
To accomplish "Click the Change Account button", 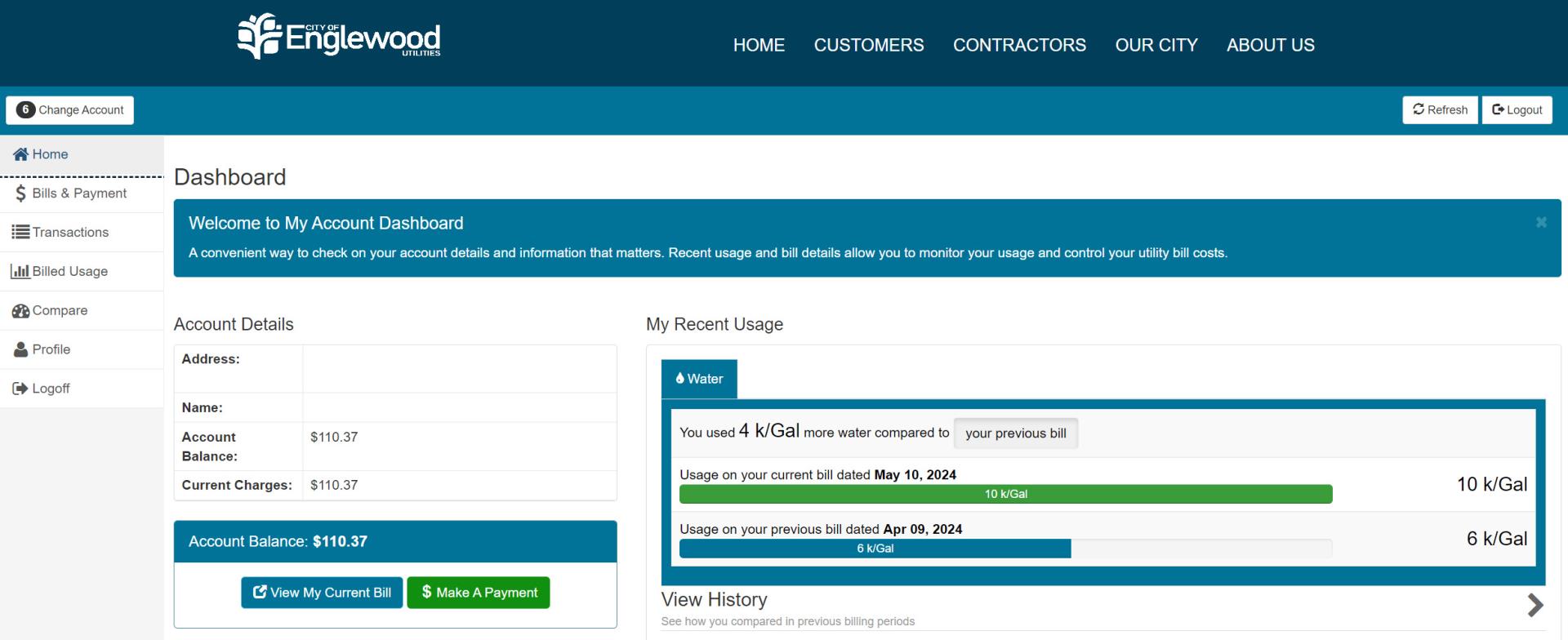I will [x=70, y=110].
